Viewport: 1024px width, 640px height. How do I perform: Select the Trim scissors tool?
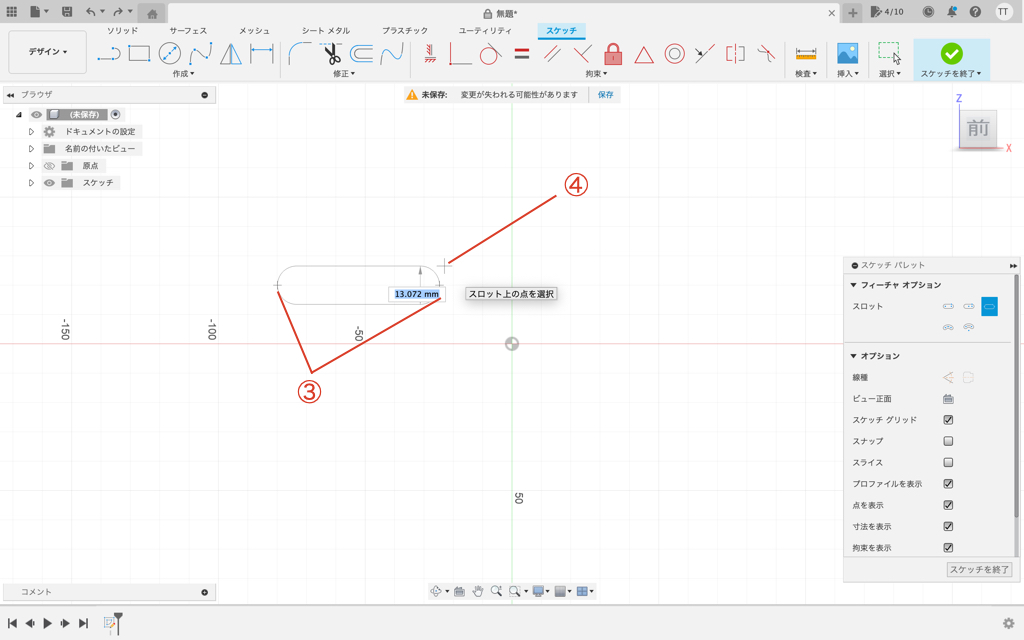point(331,54)
